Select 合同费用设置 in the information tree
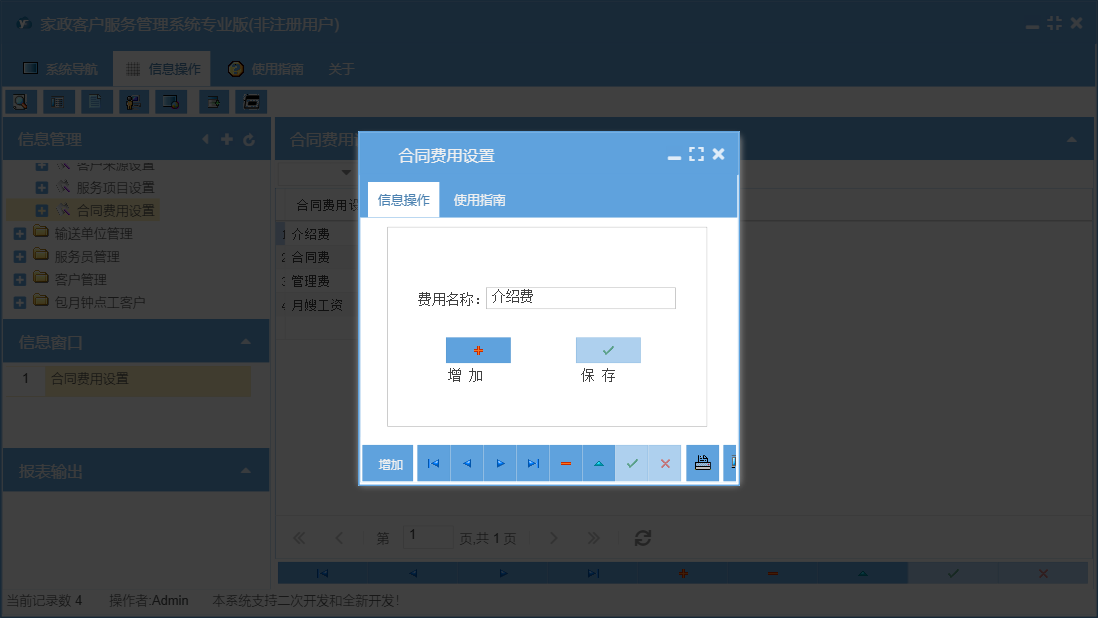 click(119, 210)
